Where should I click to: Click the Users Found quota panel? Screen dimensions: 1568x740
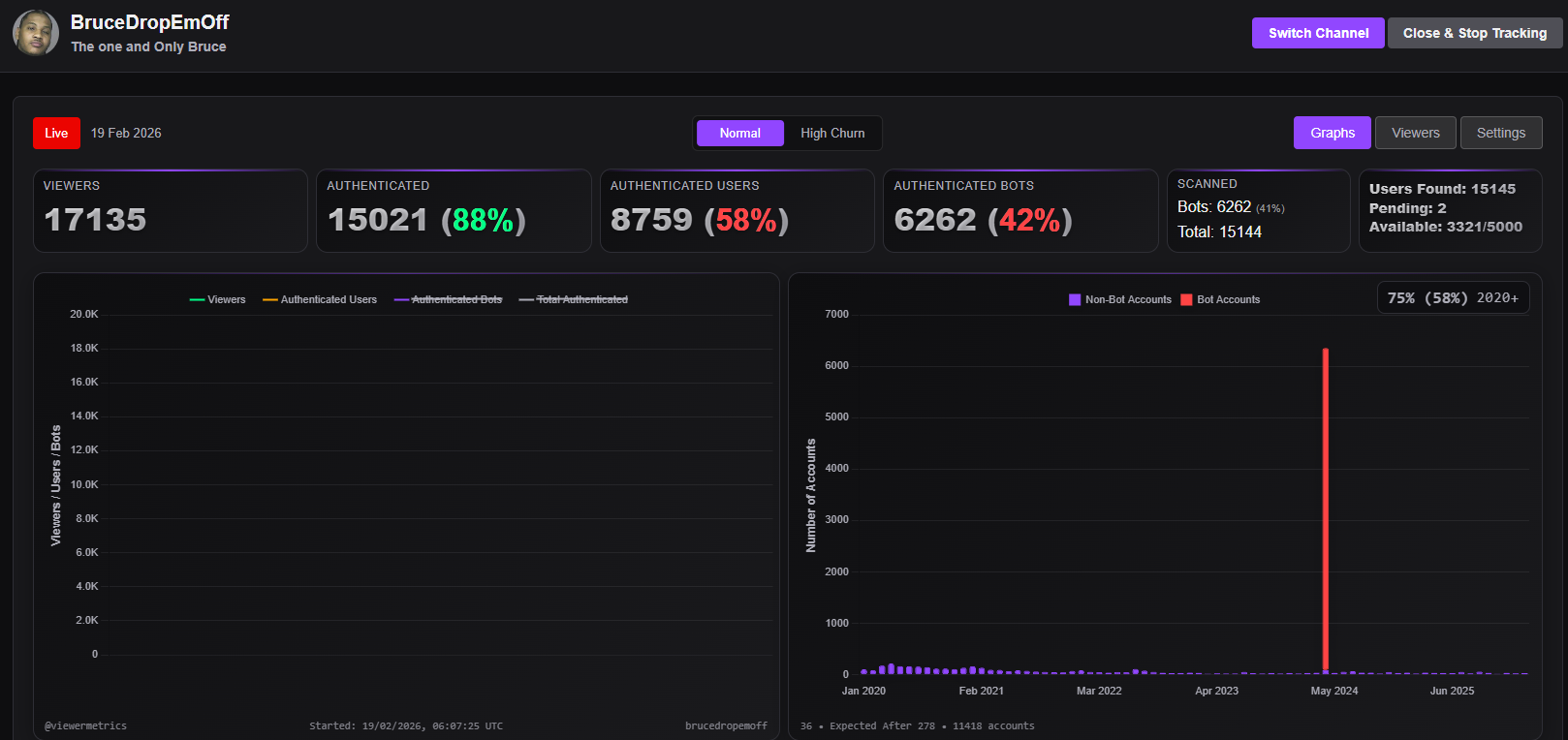tap(1450, 210)
